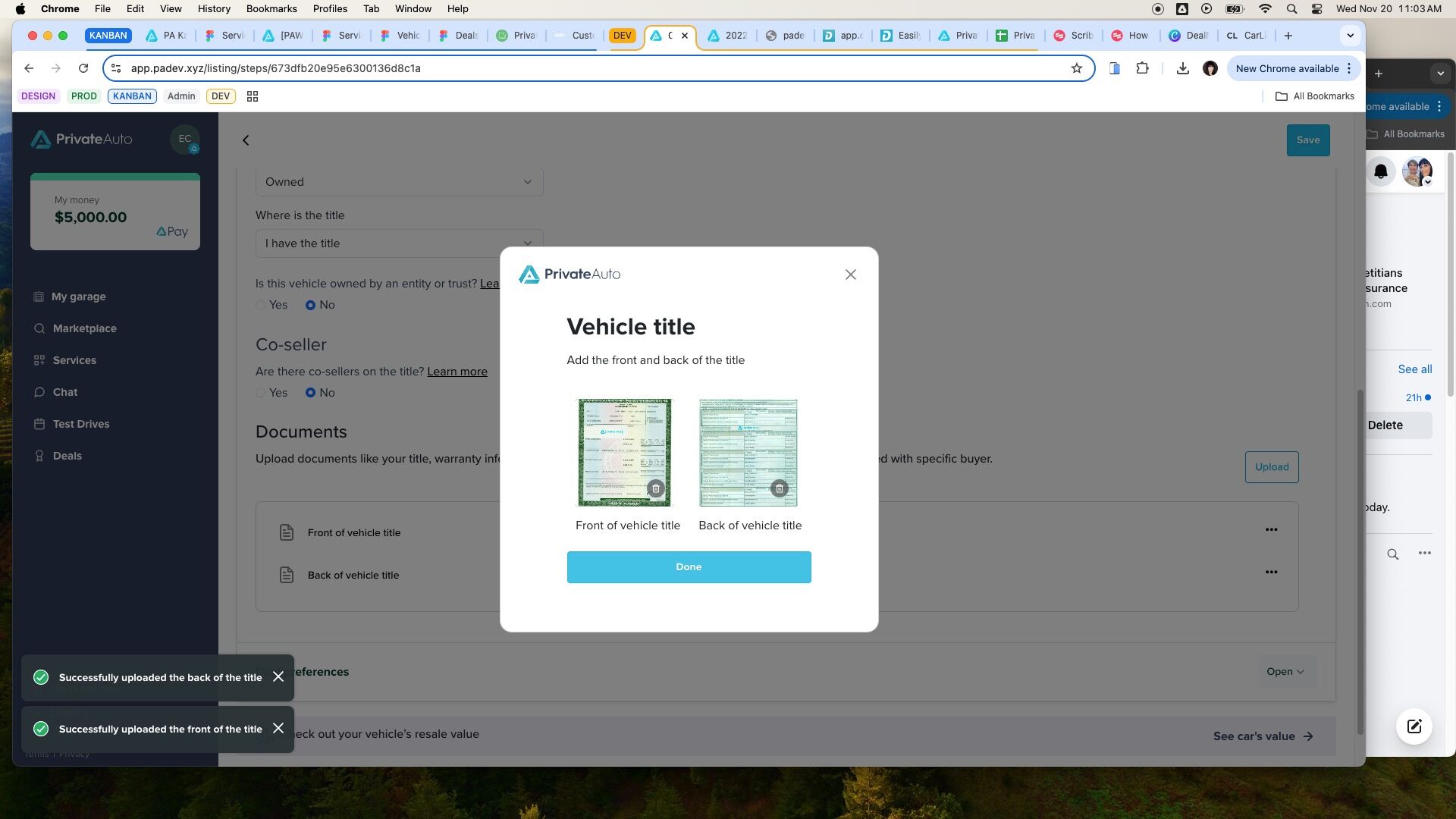
Task: Close the Vehicle title dialog
Action: click(851, 275)
